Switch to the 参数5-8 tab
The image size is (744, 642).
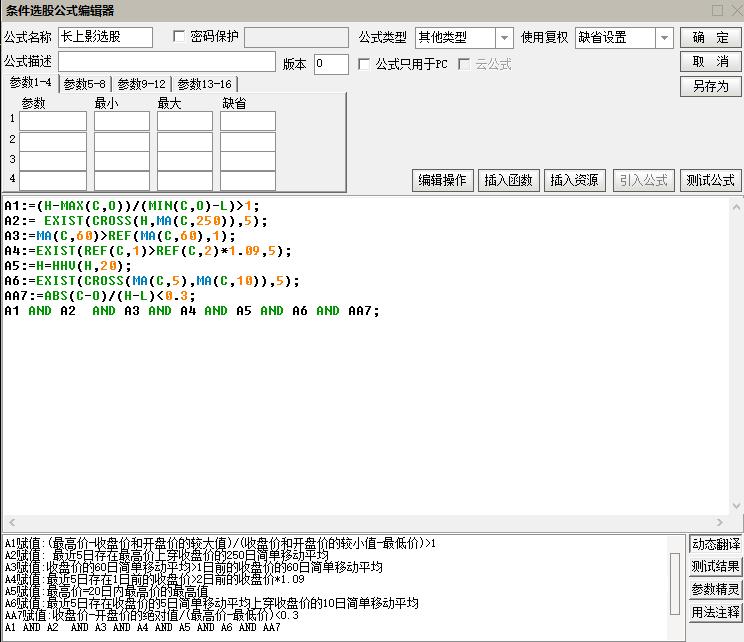coord(85,85)
